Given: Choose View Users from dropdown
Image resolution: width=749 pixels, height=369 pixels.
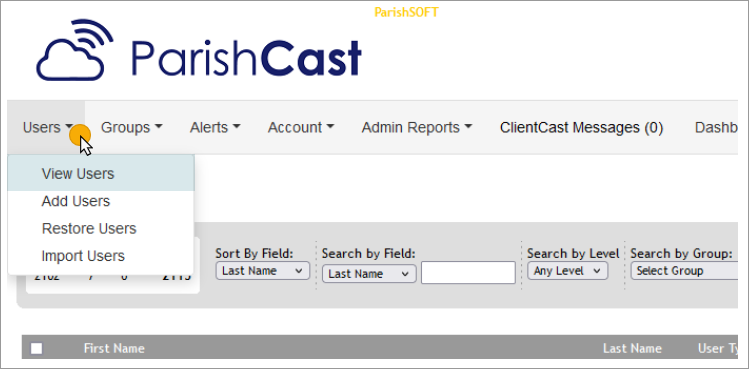Looking at the screenshot, I should [x=101, y=174].
